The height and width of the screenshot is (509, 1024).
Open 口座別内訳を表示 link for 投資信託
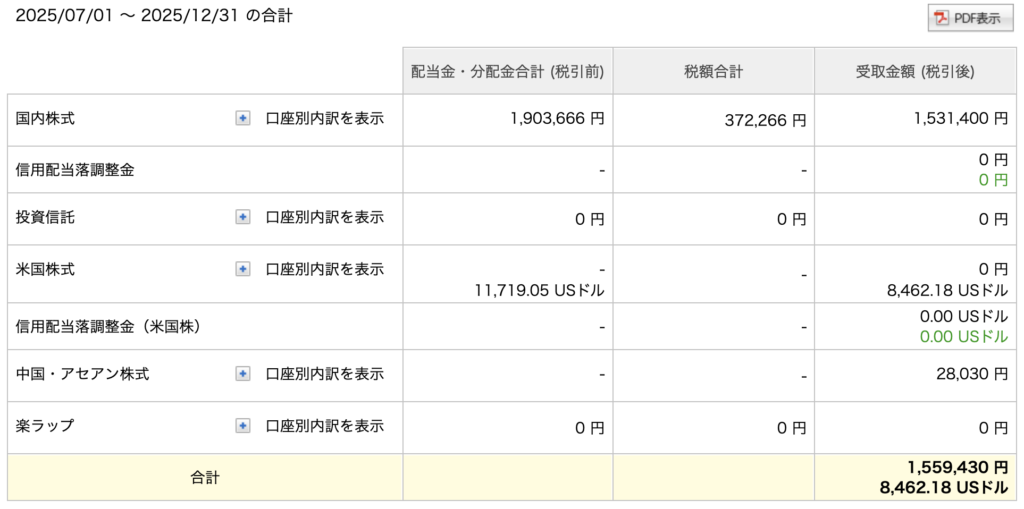[x=324, y=217]
